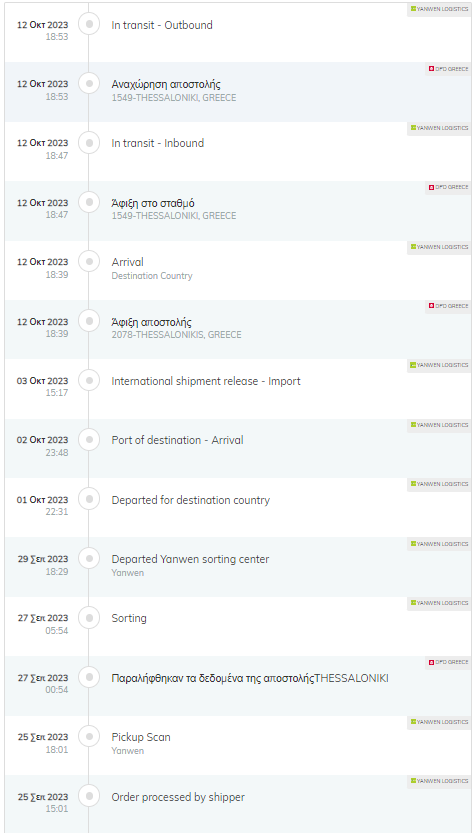This screenshot has width=472, height=833.
Task: Click the DPD Greece badge on 'Παραλήφθηκαν τα δεδομένα'
Action: tap(448, 662)
